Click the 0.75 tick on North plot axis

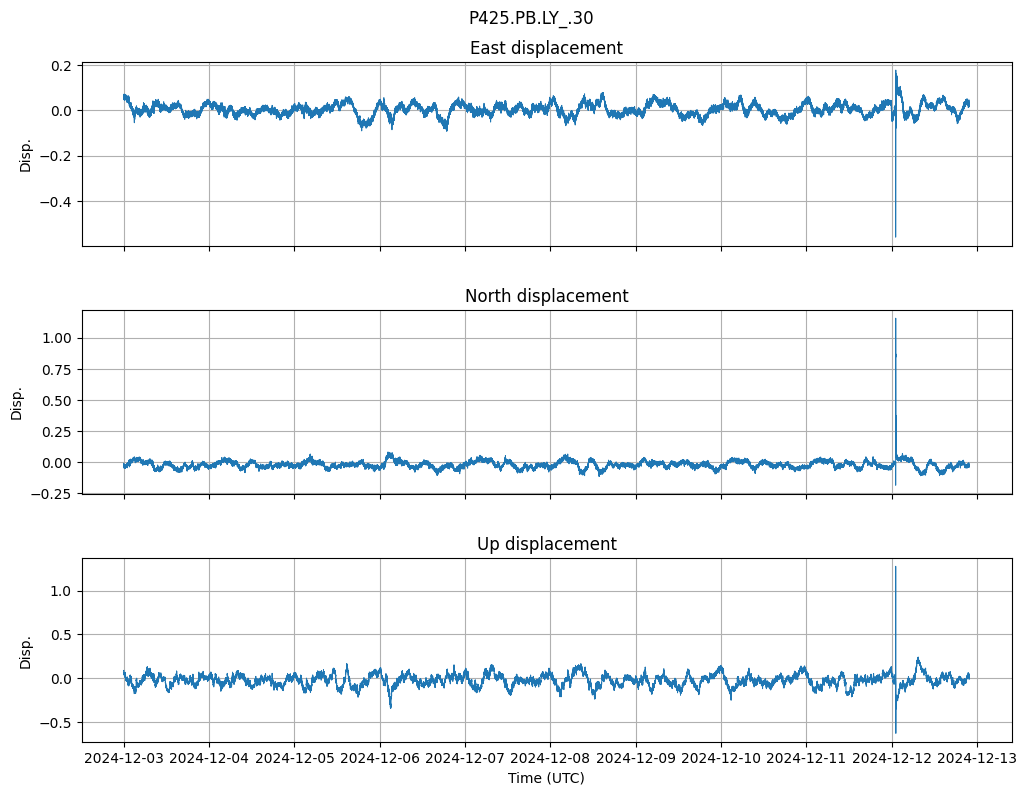click(x=56, y=369)
